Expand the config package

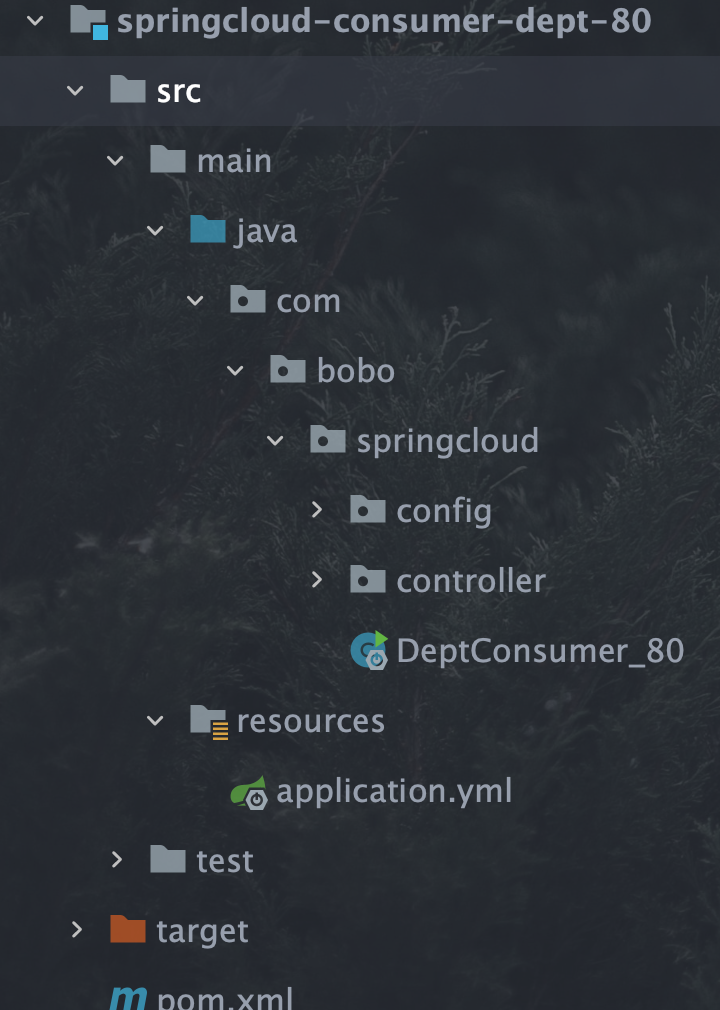coord(317,511)
